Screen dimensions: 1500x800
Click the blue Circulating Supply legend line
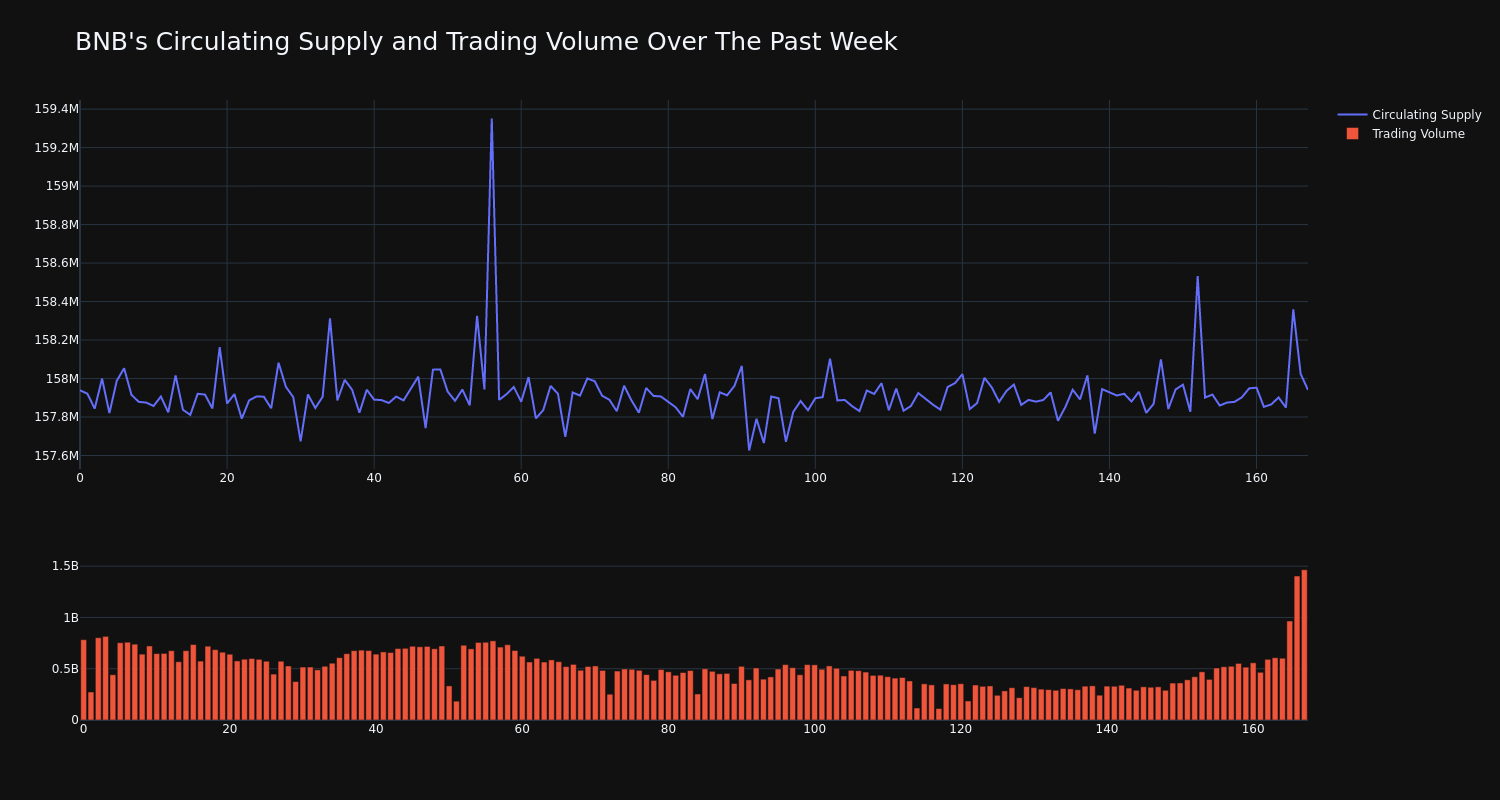[1352, 115]
